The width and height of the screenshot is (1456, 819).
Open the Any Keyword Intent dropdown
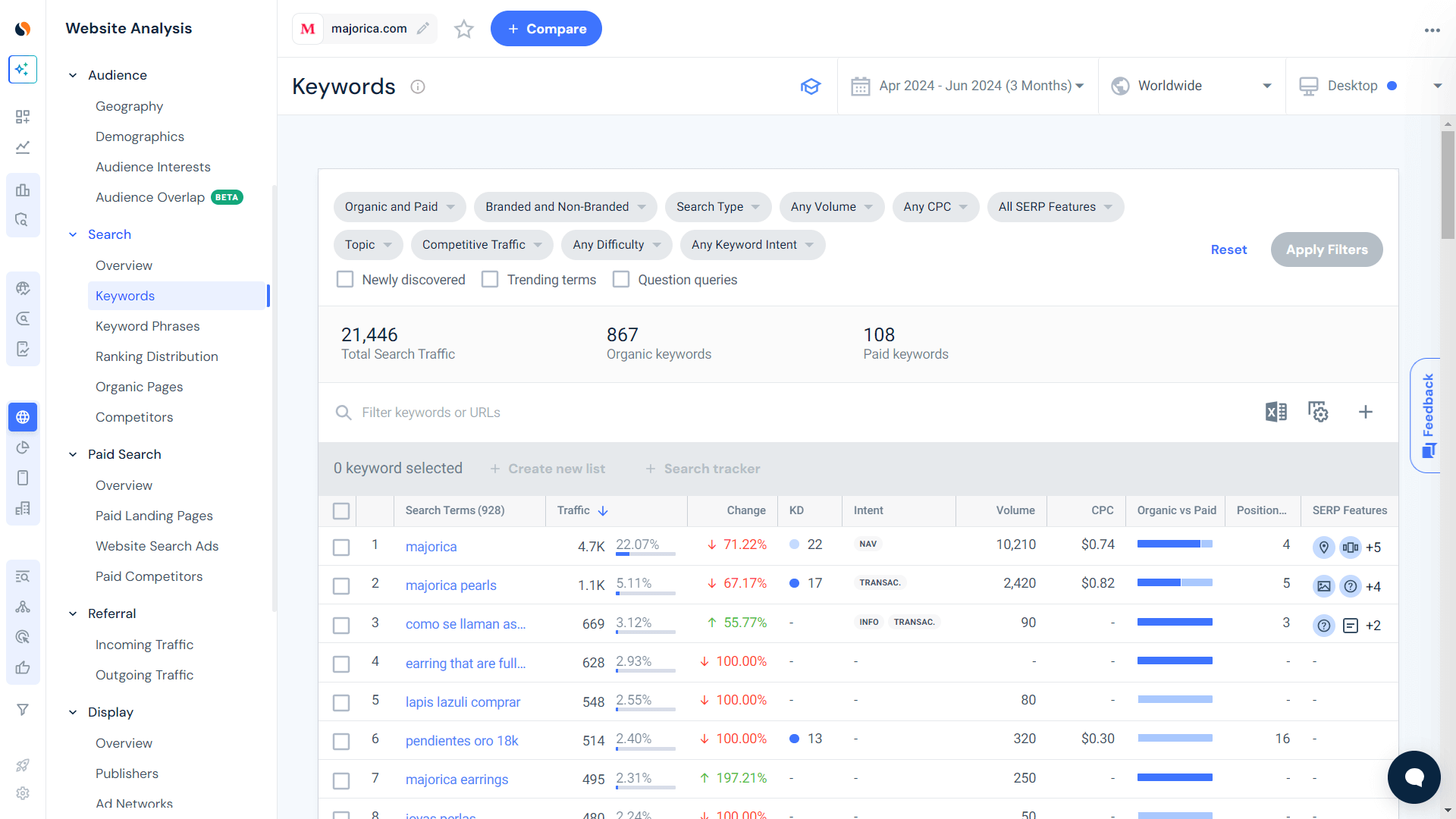(752, 245)
